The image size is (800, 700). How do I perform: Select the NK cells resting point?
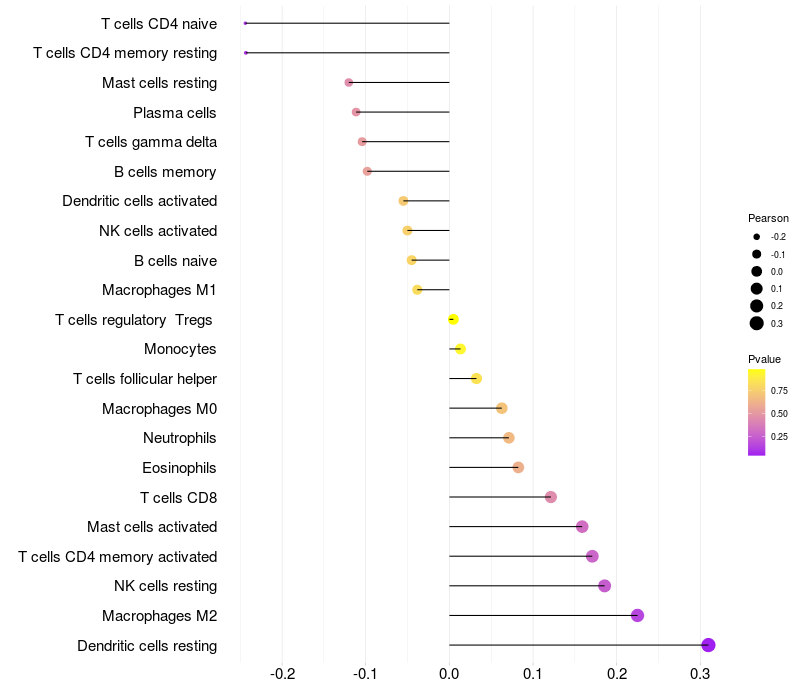pos(605,586)
